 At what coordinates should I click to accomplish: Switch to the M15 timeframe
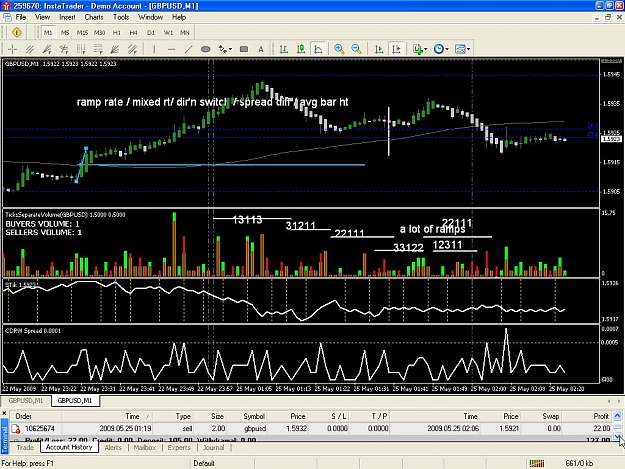coord(82,33)
